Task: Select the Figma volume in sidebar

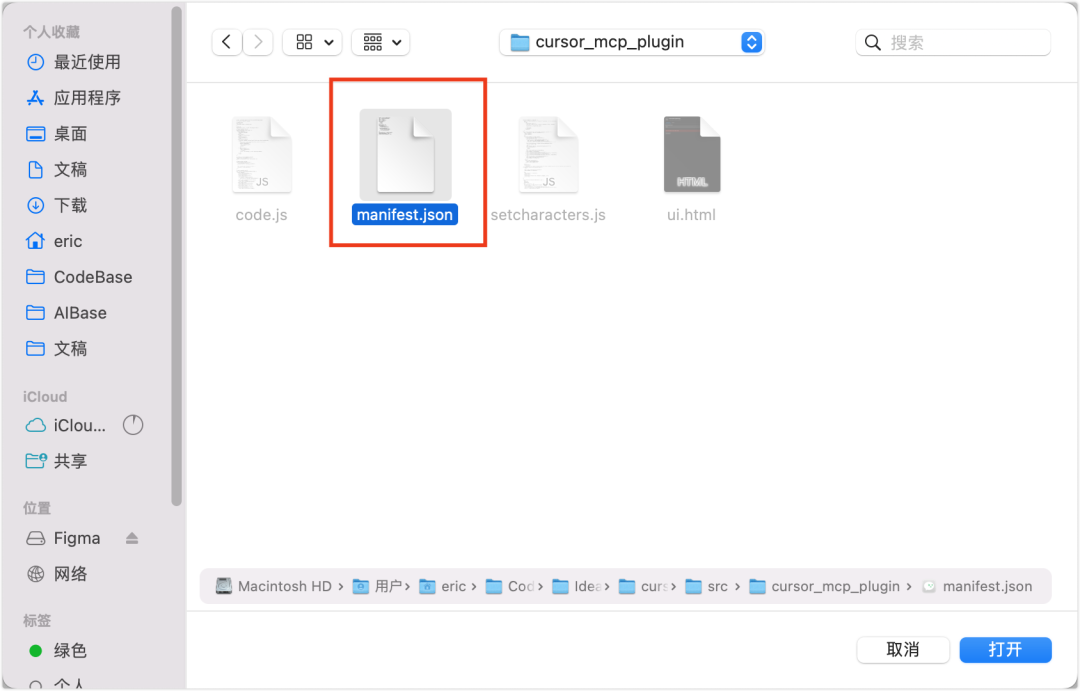Action: [x=63, y=538]
